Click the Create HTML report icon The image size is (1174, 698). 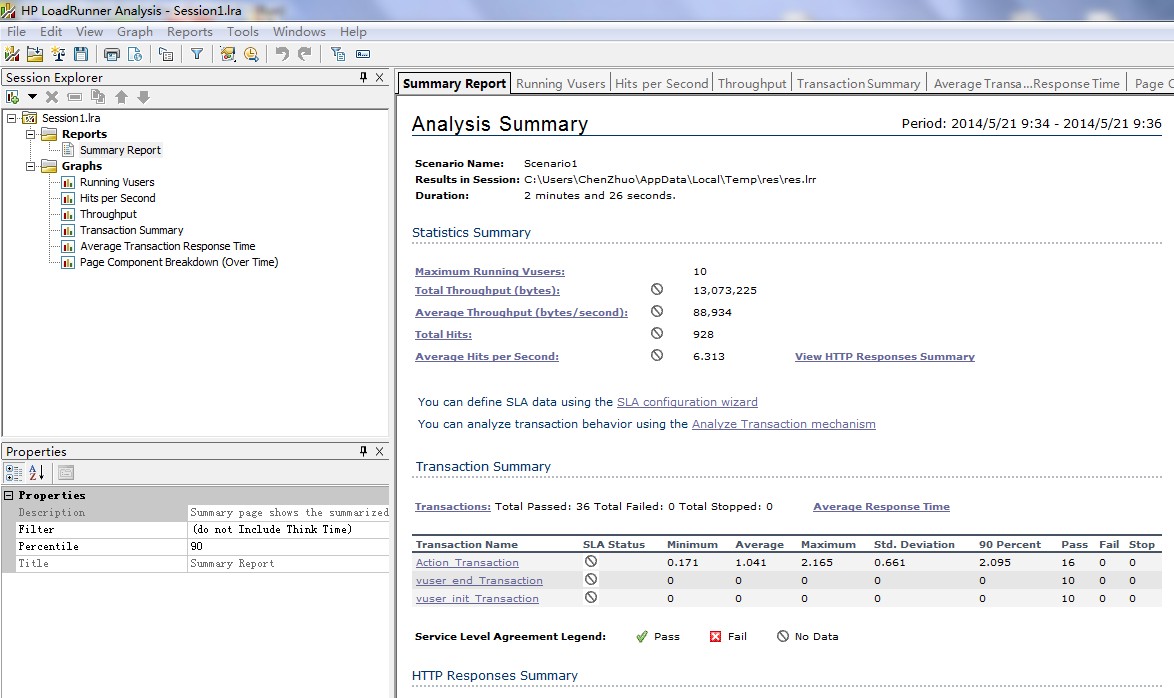135,54
